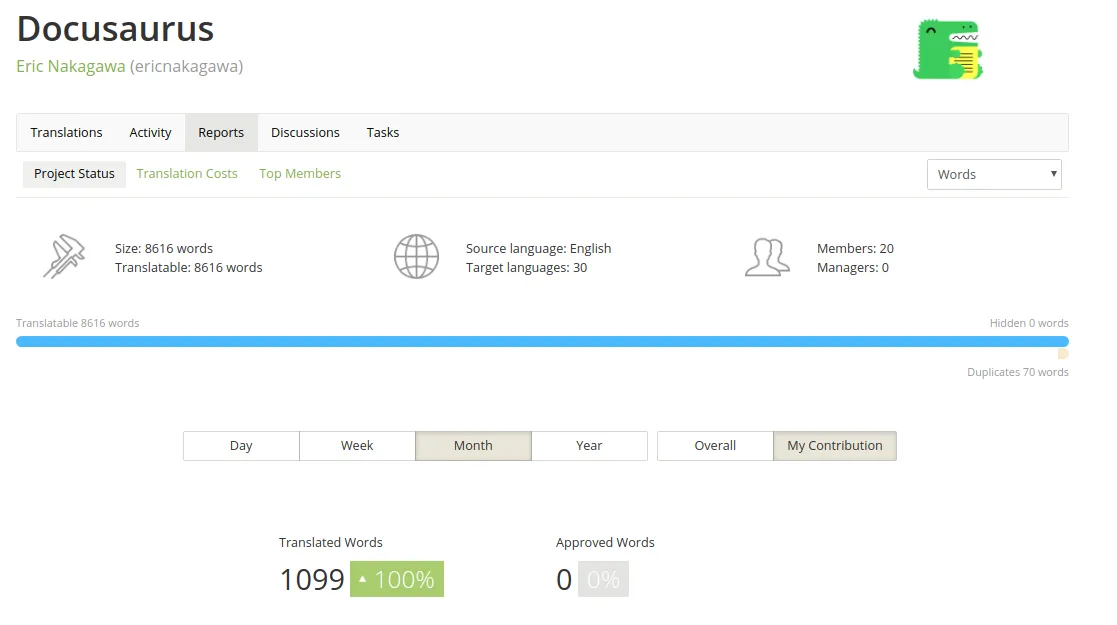Click the members people icon
The height and width of the screenshot is (625, 1117).
point(767,257)
